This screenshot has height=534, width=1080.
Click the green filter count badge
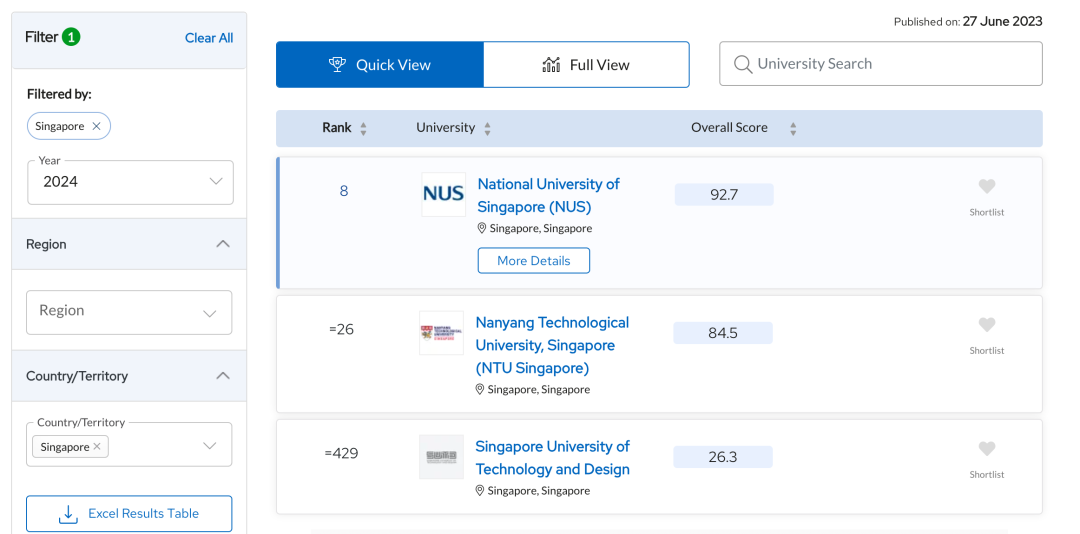pos(71,37)
